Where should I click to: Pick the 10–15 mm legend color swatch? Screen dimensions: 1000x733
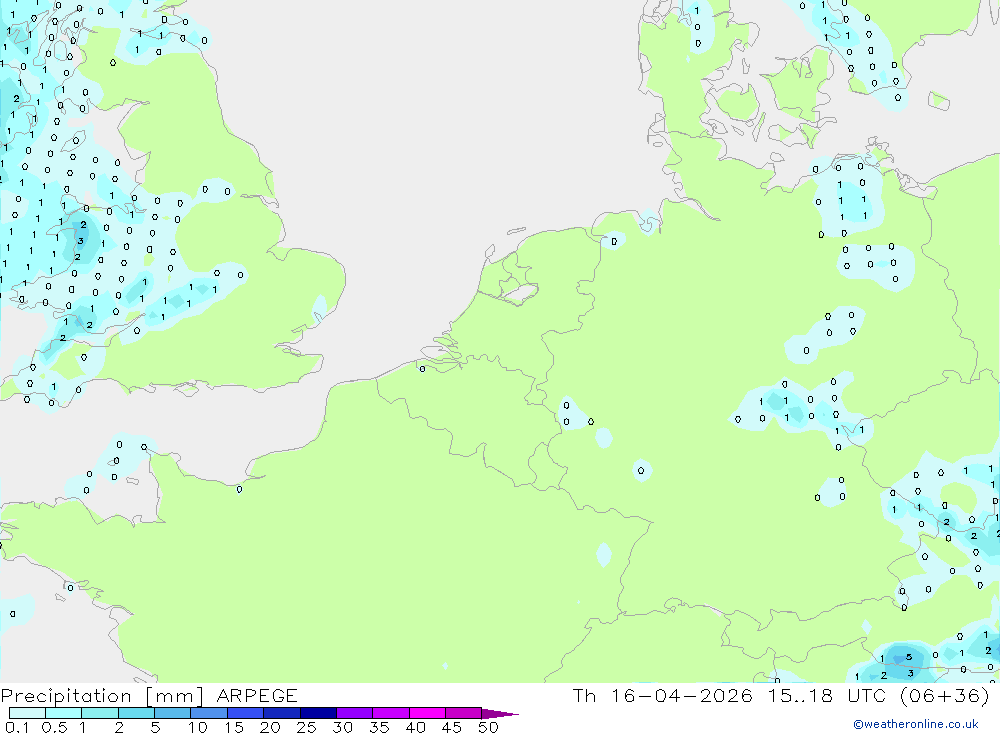point(209,713)
